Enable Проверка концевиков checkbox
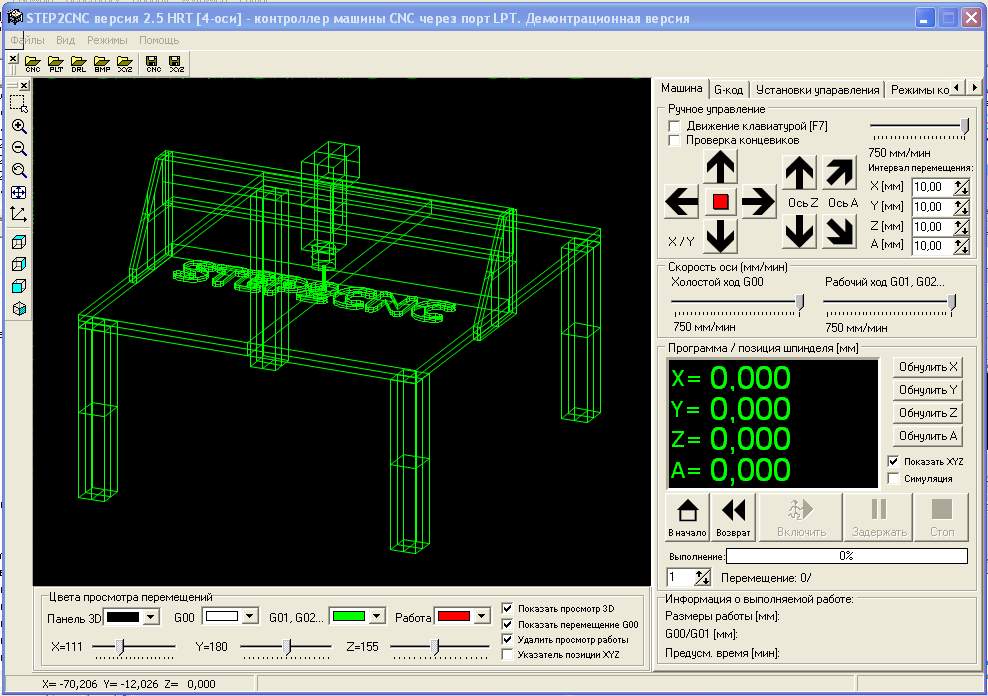 pyautogui.click(x=674, y=140)
